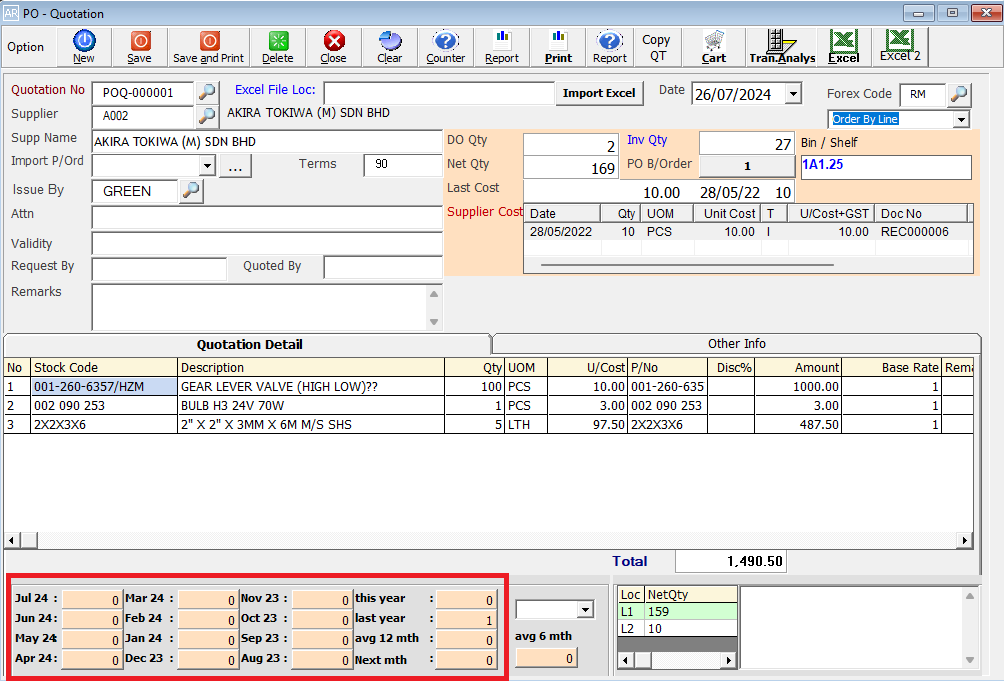Click the Excel File Loc input field
1004x681 pixels.
(439, 93)
